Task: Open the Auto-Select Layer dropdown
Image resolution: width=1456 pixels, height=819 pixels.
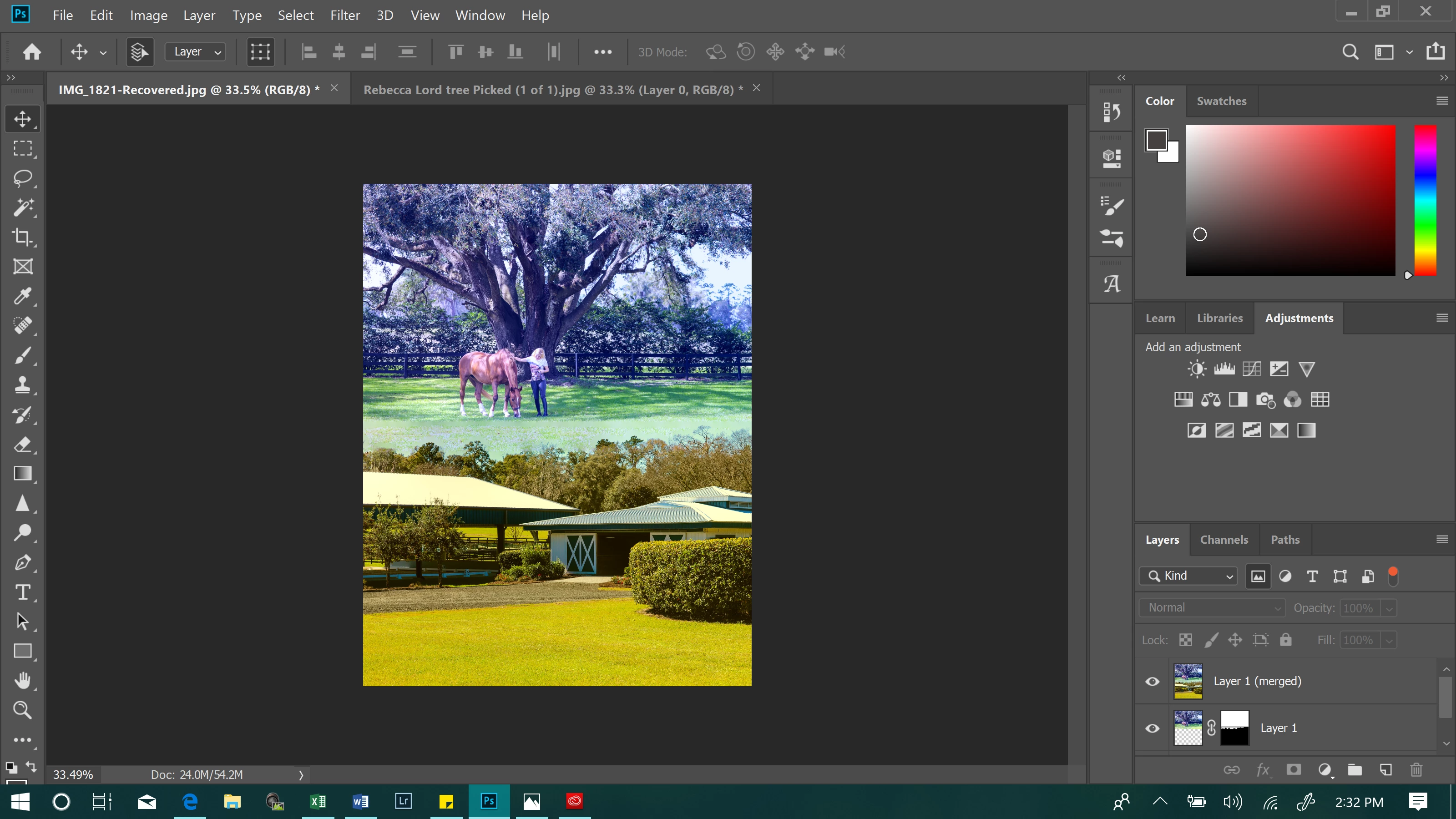Action: click(x=196, y=52)
